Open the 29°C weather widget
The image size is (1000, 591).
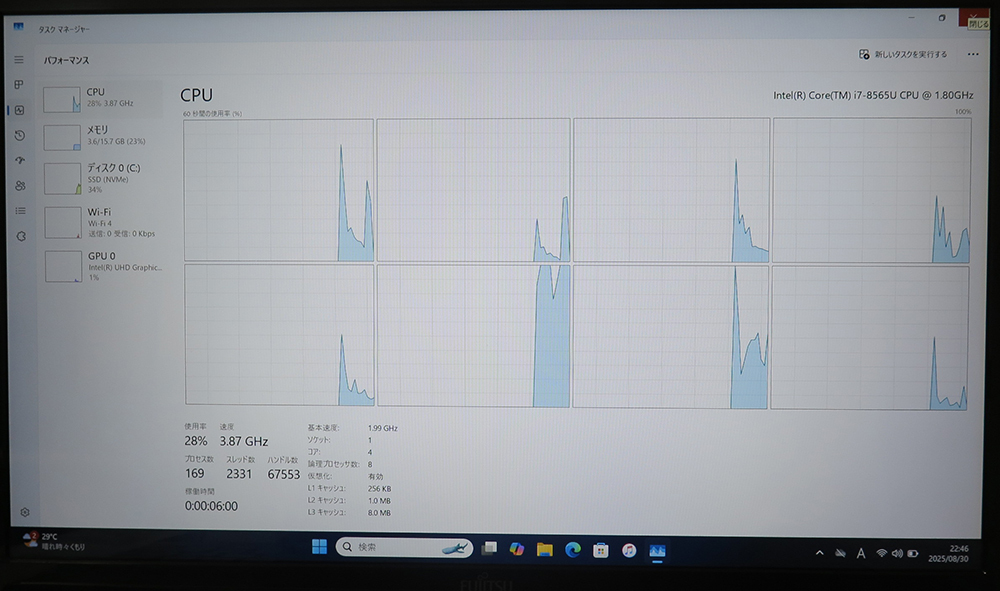[54, 541]
